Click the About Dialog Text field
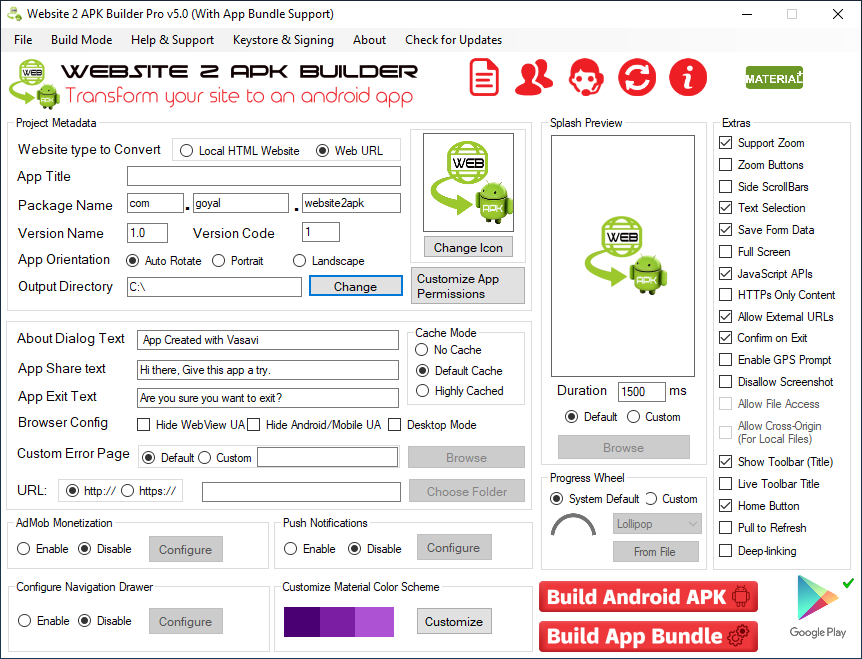The width and height of the screenshot is (862, 659). [x=268, y=340]
